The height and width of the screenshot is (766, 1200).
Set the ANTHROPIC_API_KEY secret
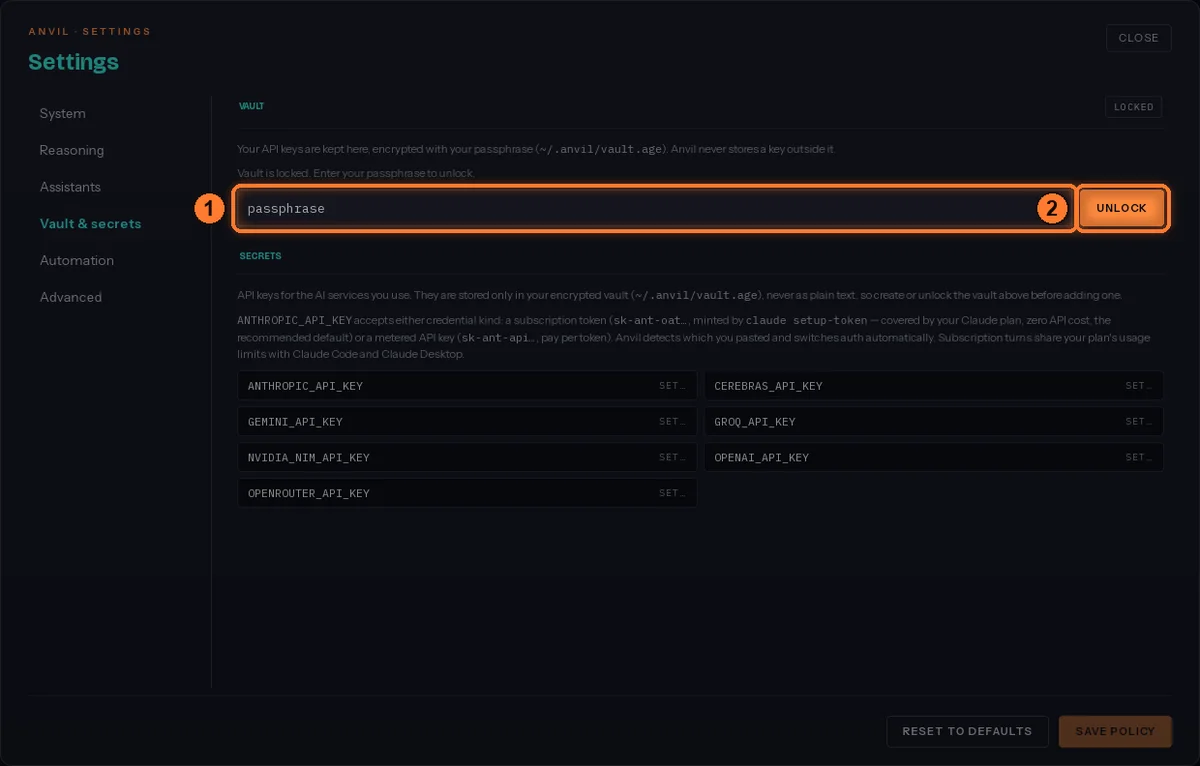pyautogui.click(x=674, y=386)
